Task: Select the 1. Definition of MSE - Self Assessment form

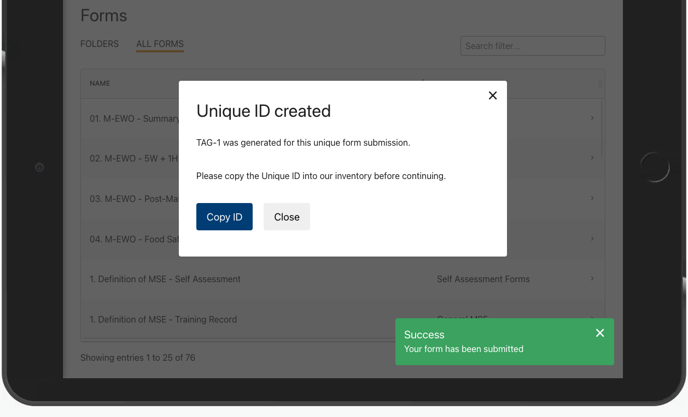Action: pos(165,279)
